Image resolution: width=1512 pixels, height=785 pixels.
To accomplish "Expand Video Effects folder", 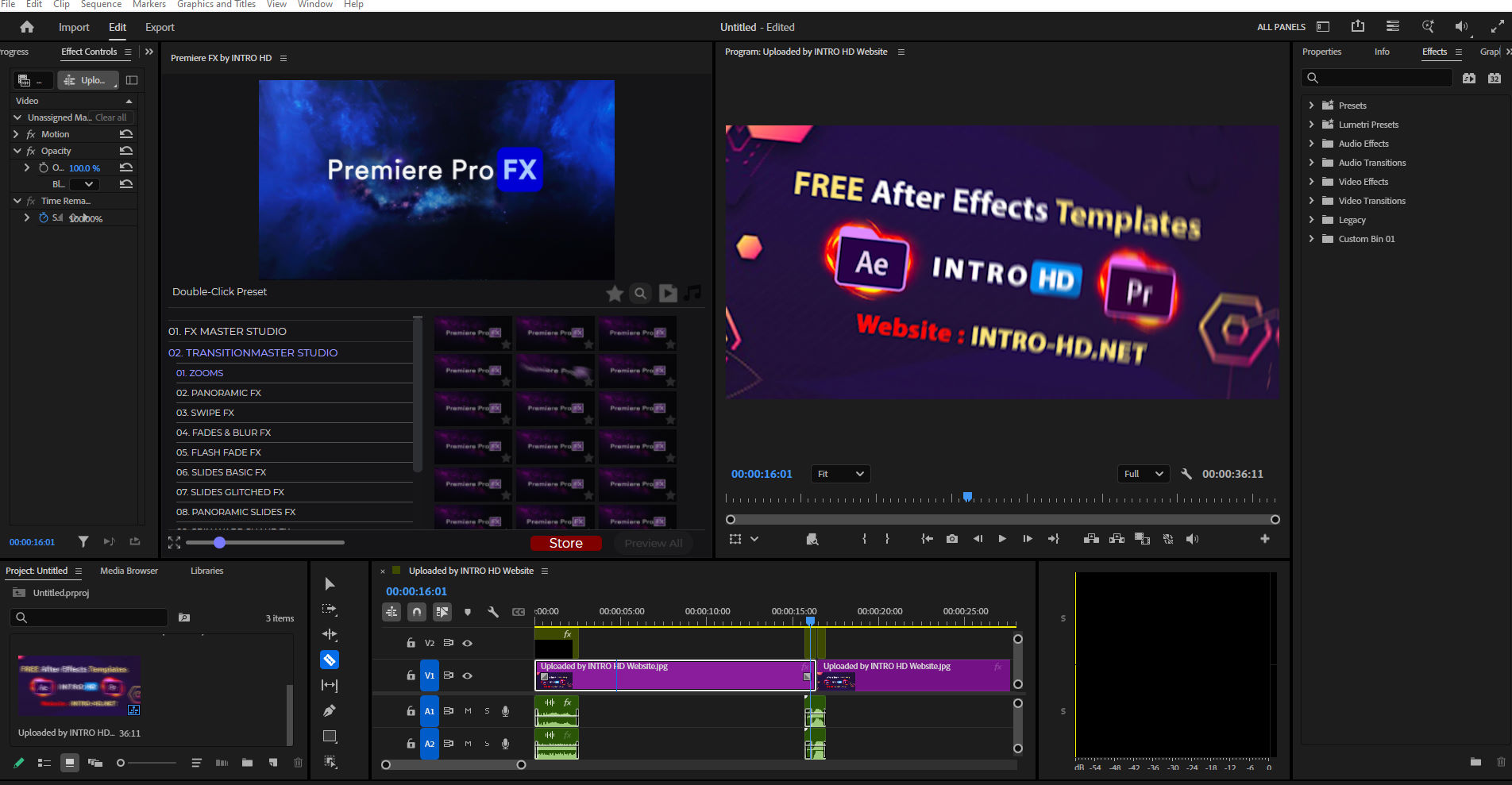I will (1311, 181).
